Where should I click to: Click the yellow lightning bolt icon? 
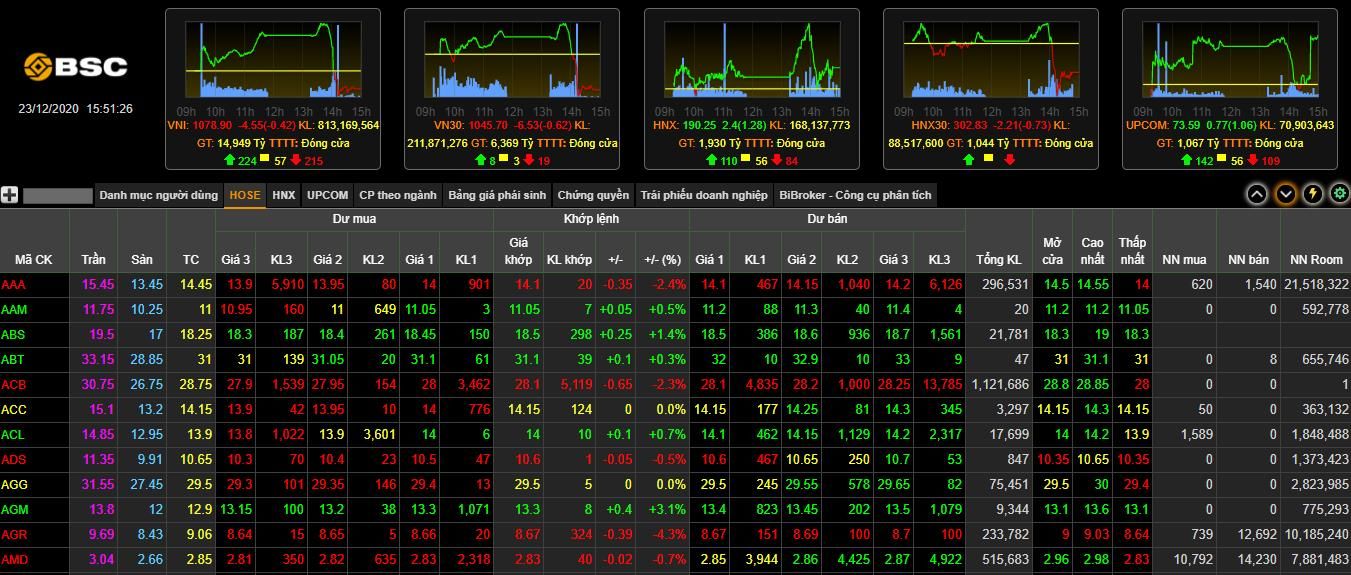(x=1312, y=194)
